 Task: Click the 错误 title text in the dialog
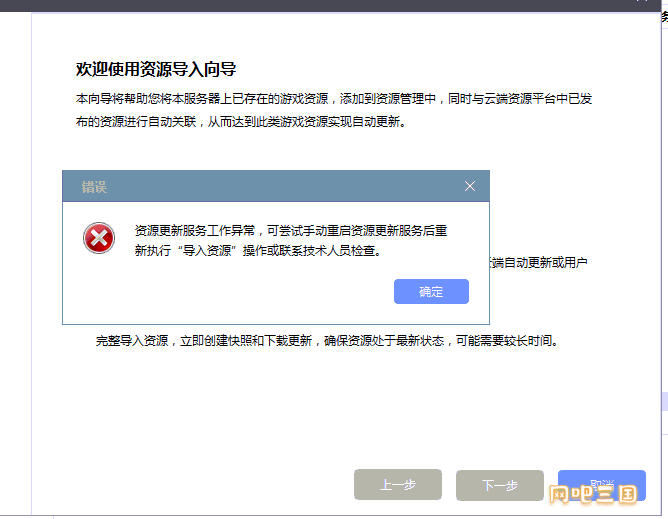click(94, 187)
